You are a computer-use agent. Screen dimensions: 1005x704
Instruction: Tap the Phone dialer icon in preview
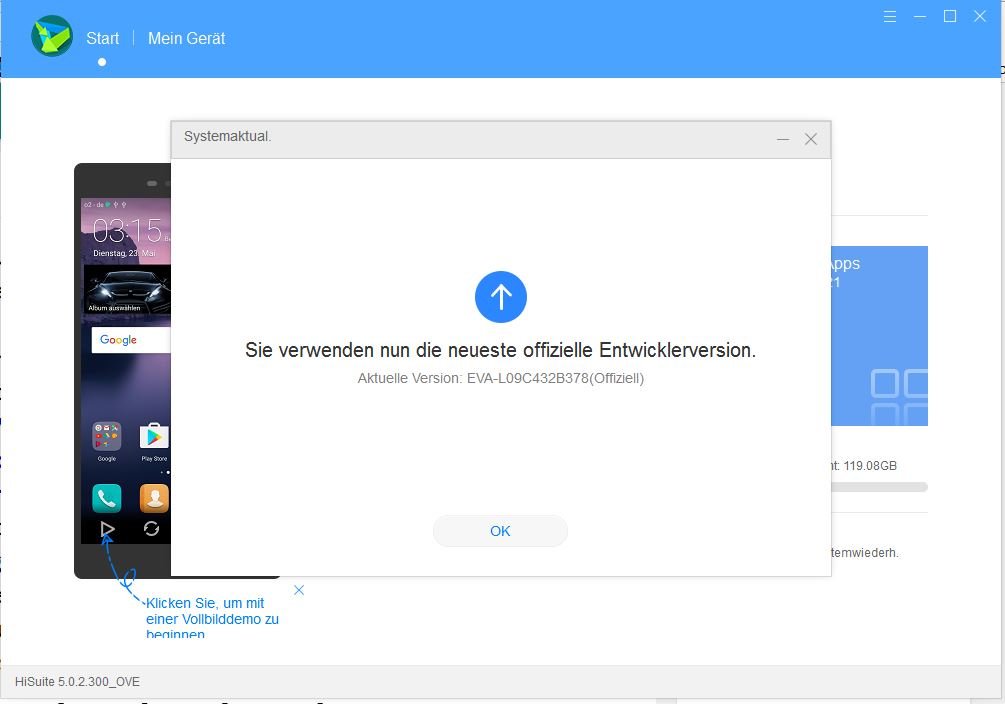[106, 498]
